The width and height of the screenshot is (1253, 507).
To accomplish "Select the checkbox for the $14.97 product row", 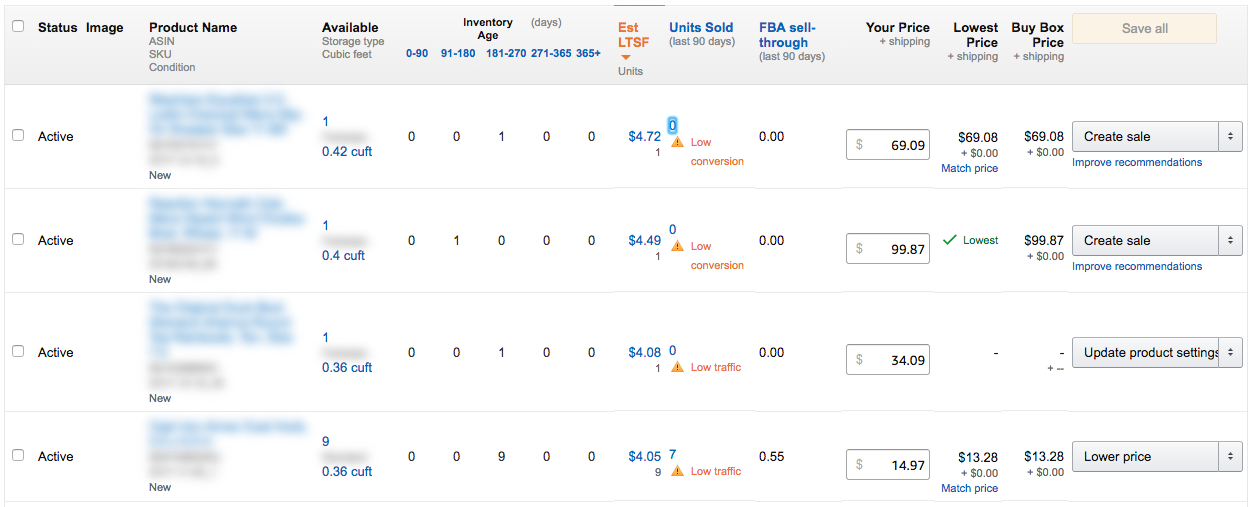I will point(18,455).
